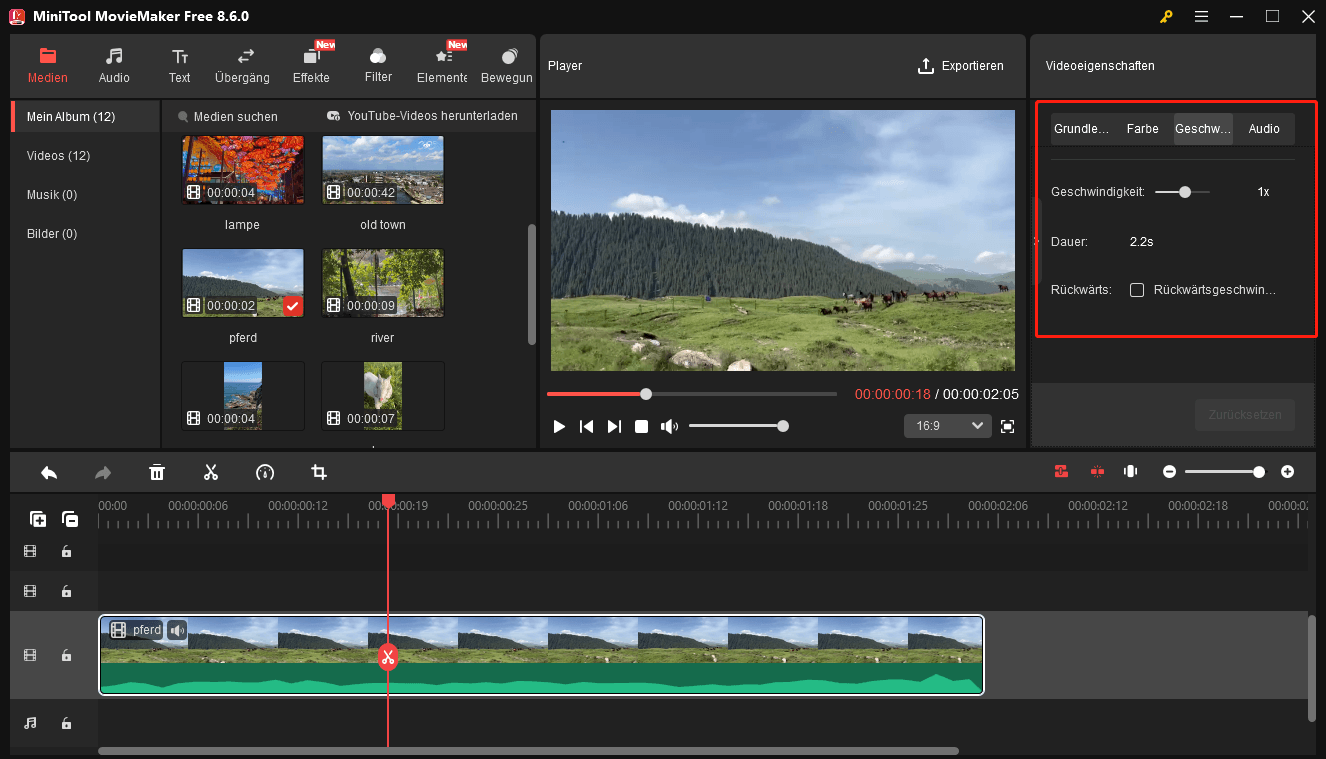Open the Filter panel from the top toolbar

click(x=377, y=65)
